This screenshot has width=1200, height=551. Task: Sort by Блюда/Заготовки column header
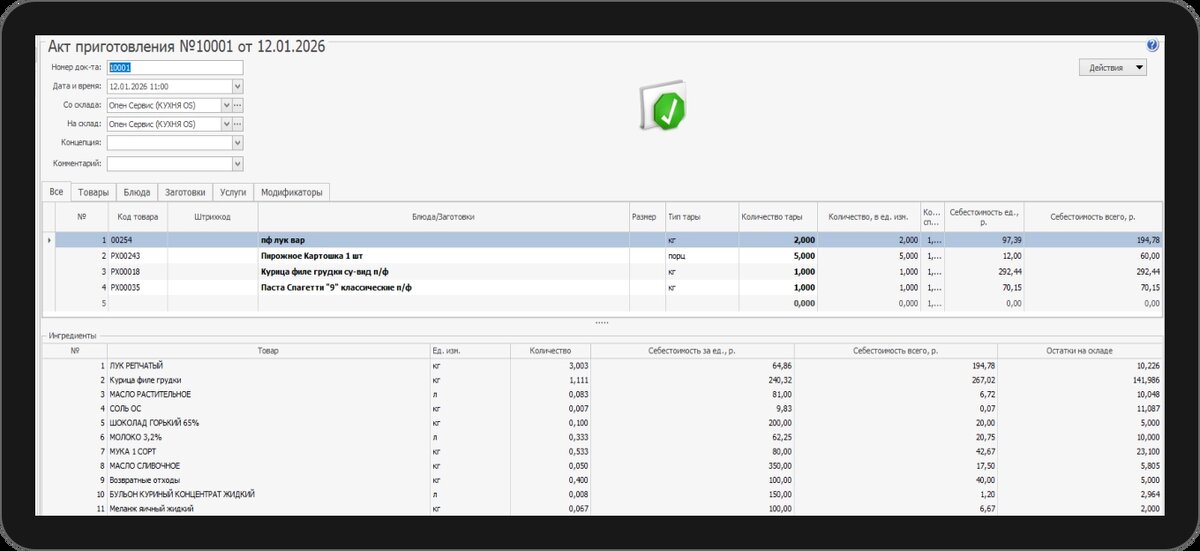point(443,217)
